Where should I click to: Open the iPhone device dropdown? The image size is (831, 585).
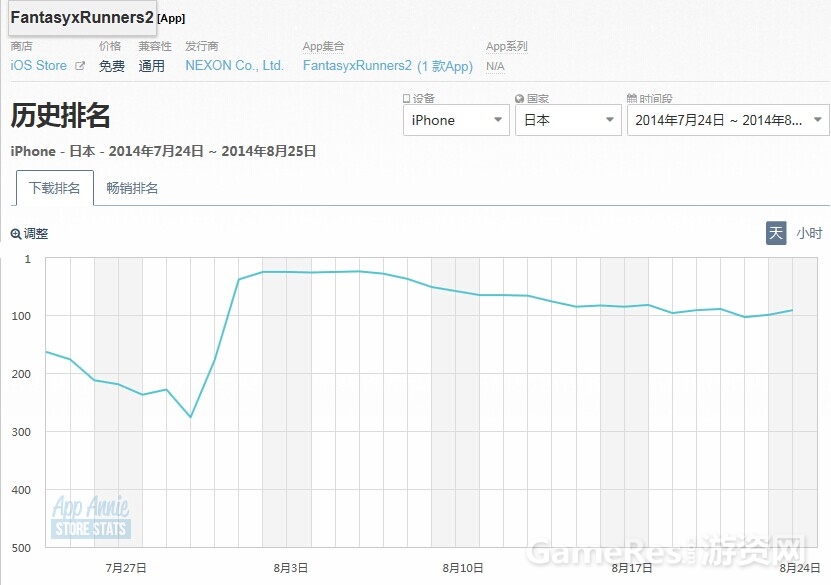point(456,120)
